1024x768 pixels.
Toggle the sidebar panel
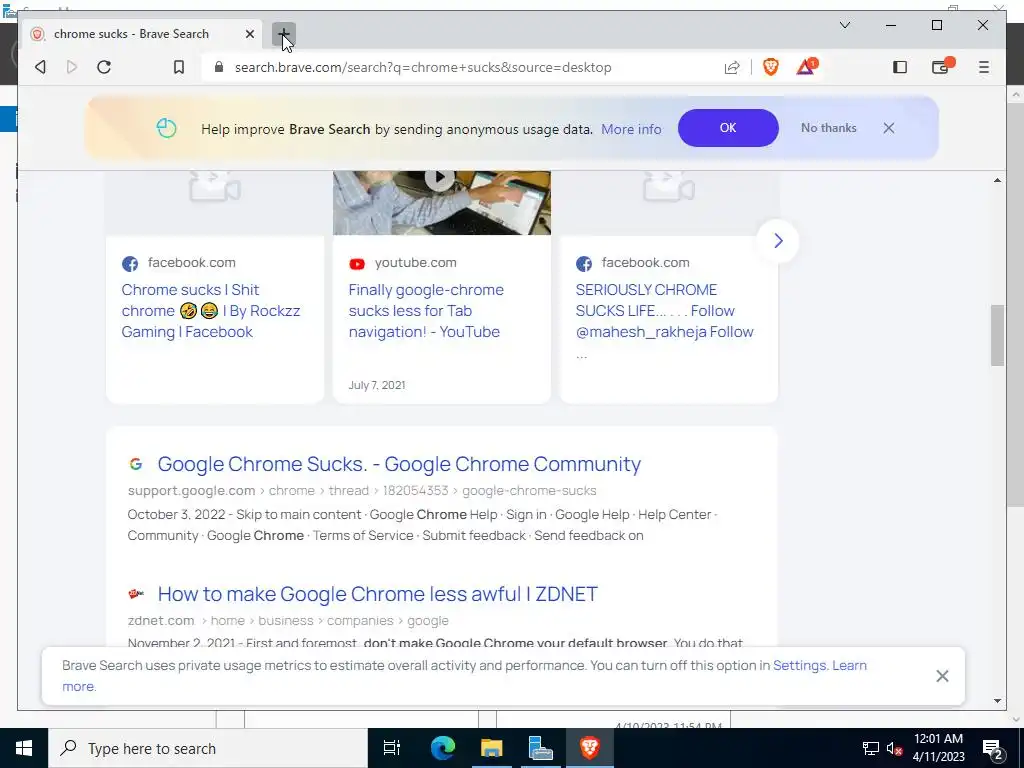point(900,67)
